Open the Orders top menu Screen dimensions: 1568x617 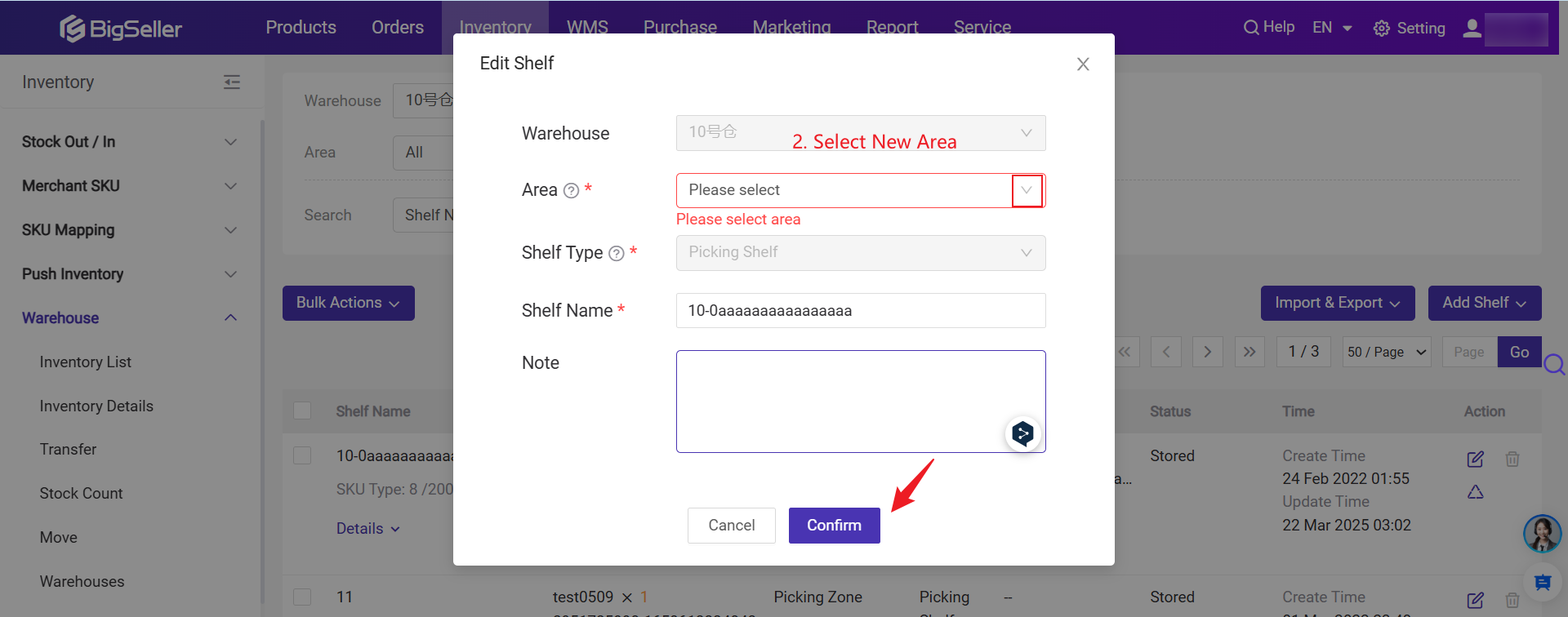click(398, 28)
